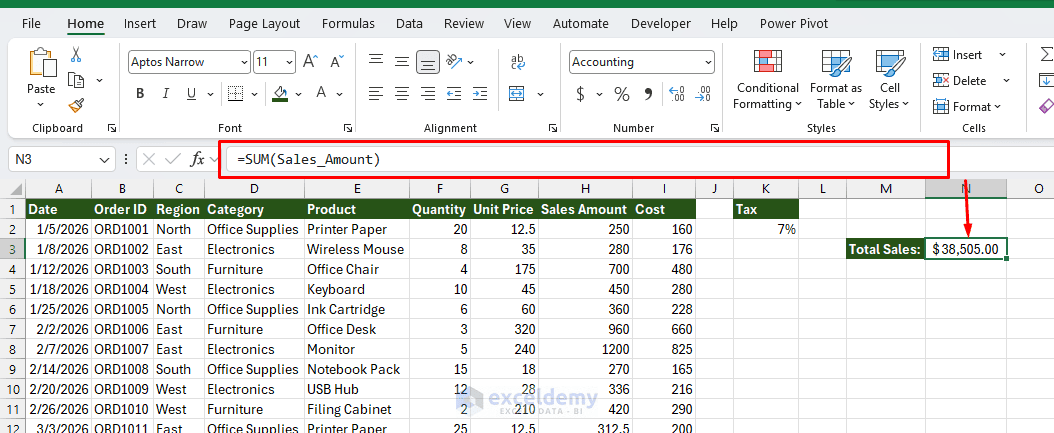Select column H header
This screenshot has width=1054, height=433.
[585, 189]
